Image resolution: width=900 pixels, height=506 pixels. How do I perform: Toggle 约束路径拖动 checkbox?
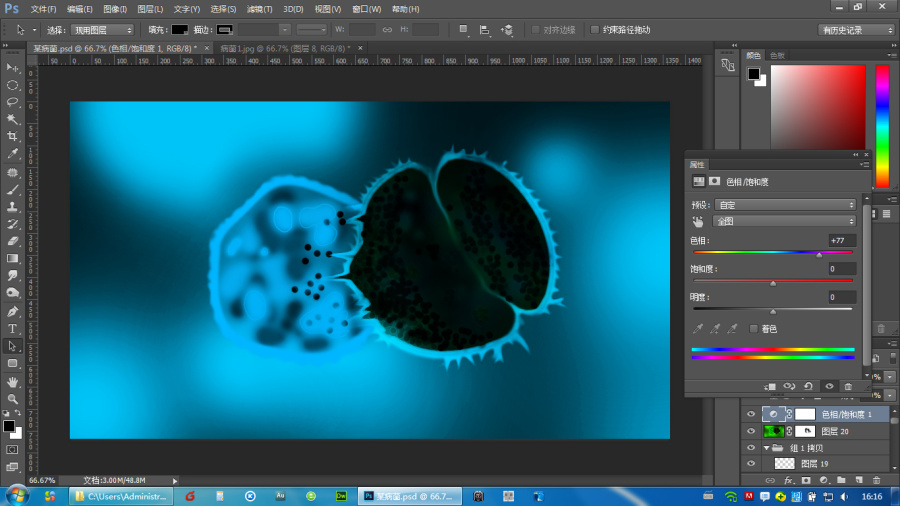coord(595,30)
